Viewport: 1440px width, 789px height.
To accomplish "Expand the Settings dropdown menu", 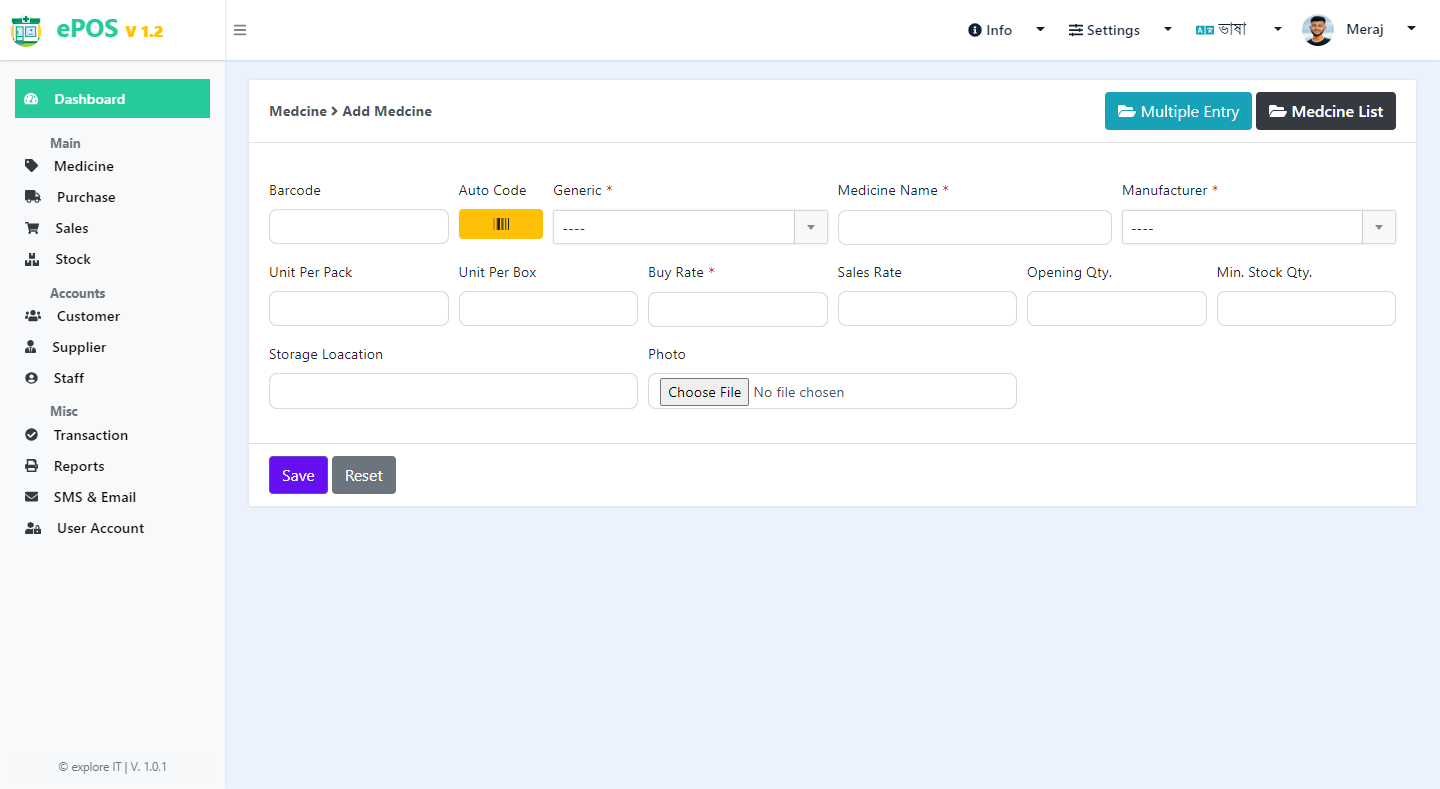I will point(1120,30).
